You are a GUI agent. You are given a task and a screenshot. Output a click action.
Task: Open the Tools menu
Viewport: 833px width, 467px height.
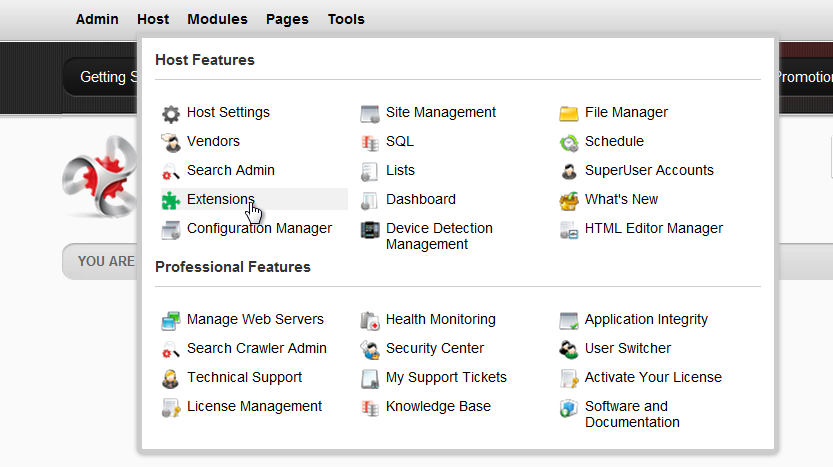(x=346, y=19)
